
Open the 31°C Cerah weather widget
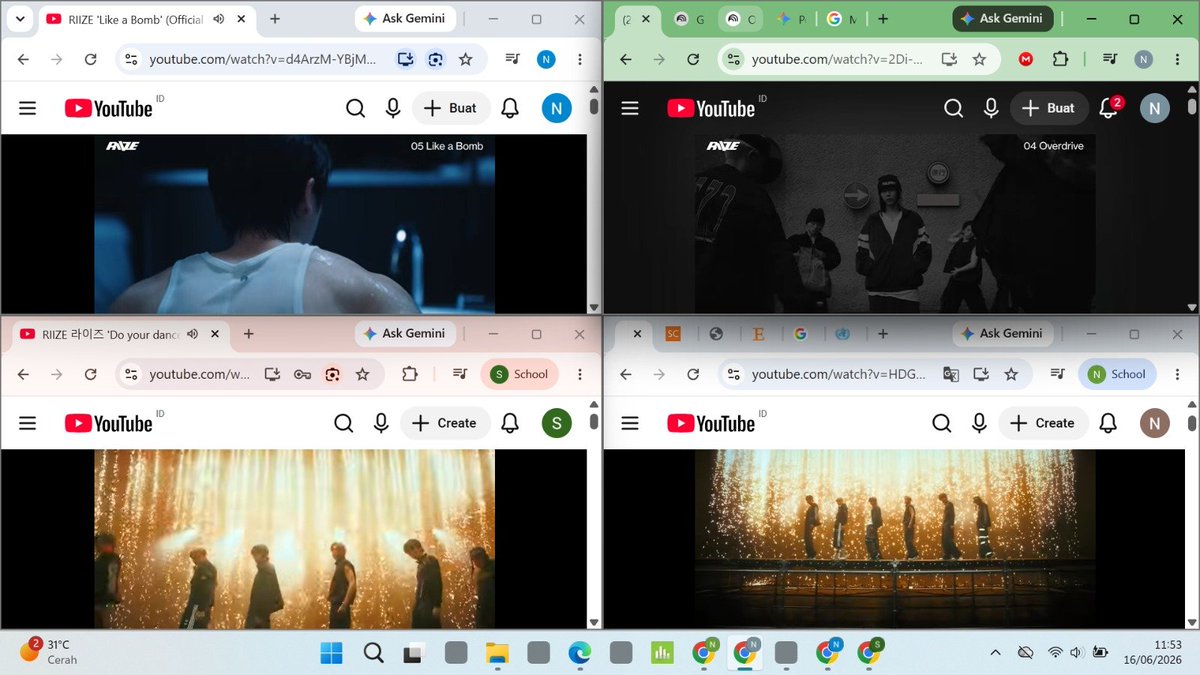pos(48,652)
